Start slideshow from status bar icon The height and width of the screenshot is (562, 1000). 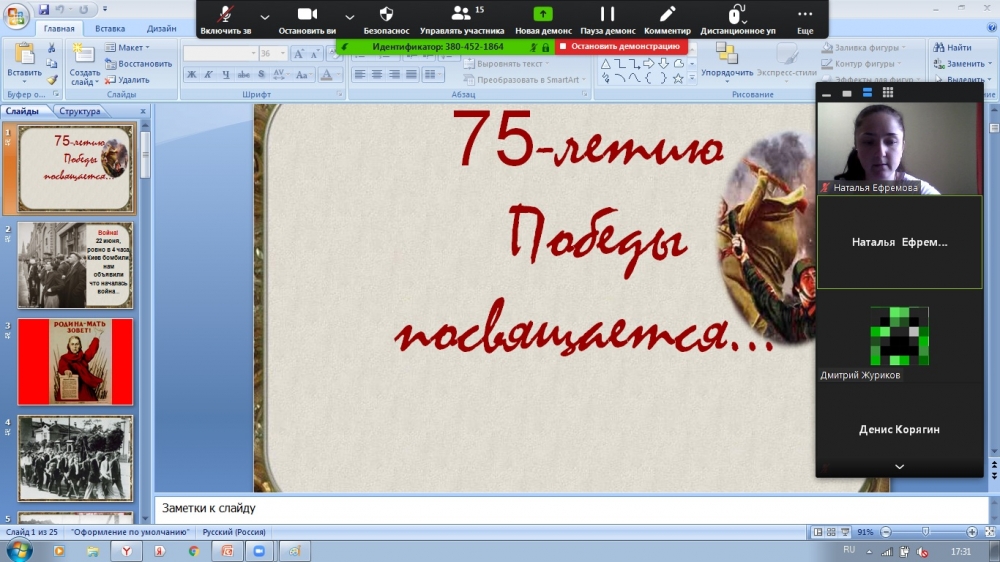pyautogui.click(x=845, y=532)
